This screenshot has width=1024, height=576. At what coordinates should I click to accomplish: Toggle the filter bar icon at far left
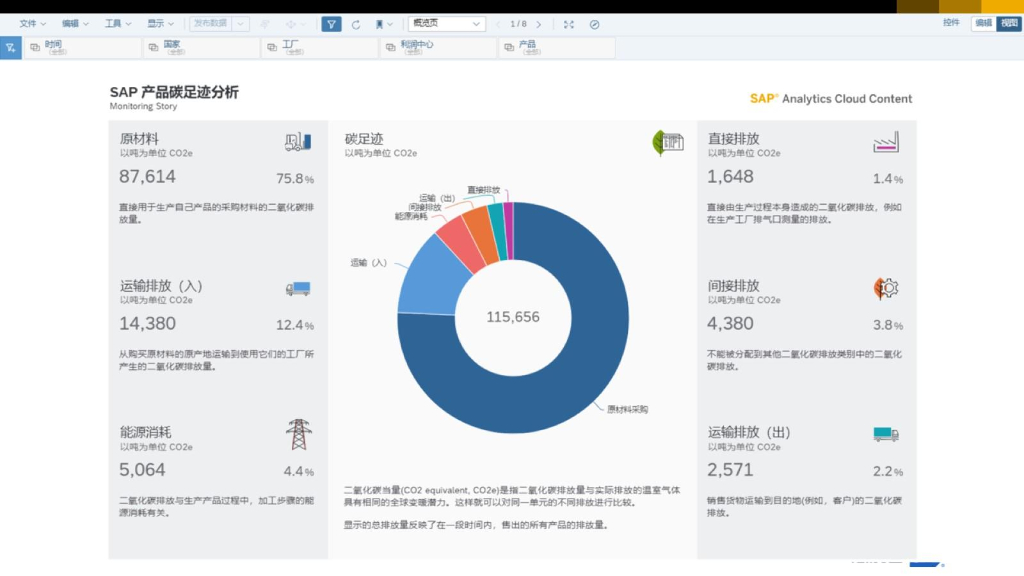click(10, 47)
